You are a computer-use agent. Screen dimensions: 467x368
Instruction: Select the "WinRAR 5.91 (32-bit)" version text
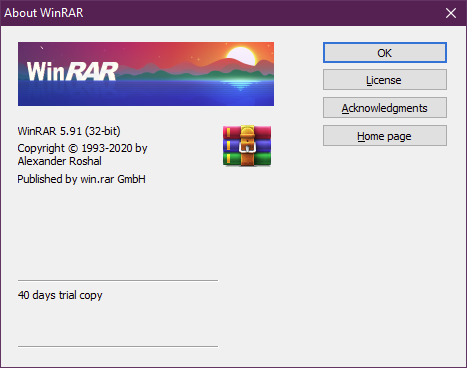click(69, 131)
